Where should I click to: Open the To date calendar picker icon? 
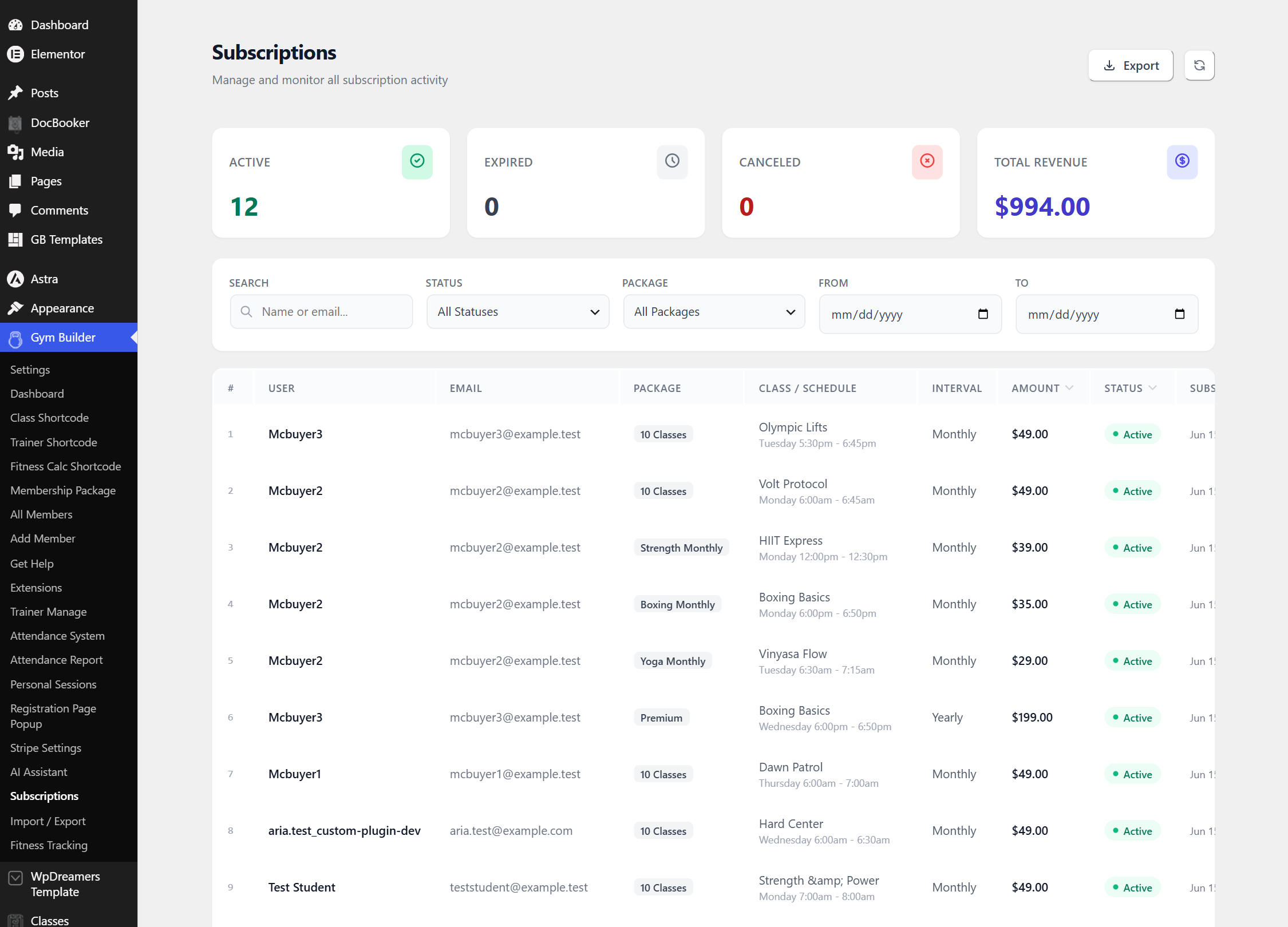coord(1179,314)
